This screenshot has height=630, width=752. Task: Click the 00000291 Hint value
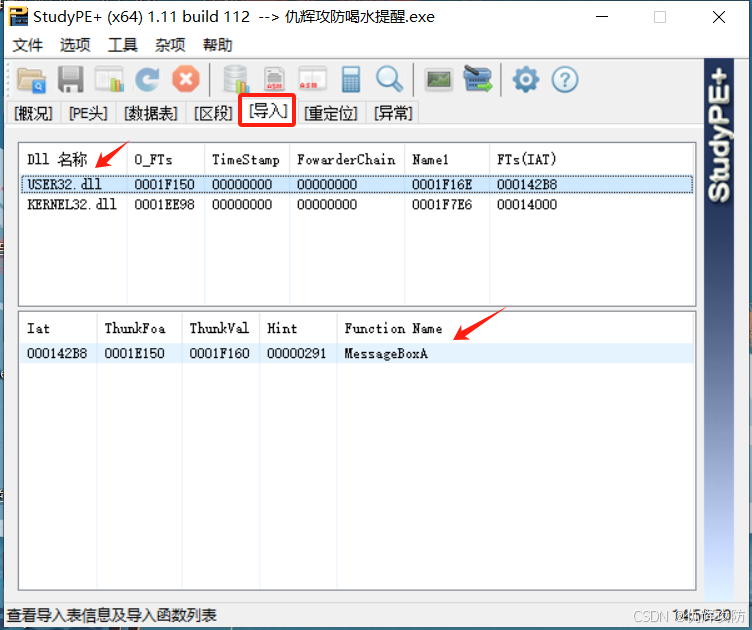coord(297,354)
